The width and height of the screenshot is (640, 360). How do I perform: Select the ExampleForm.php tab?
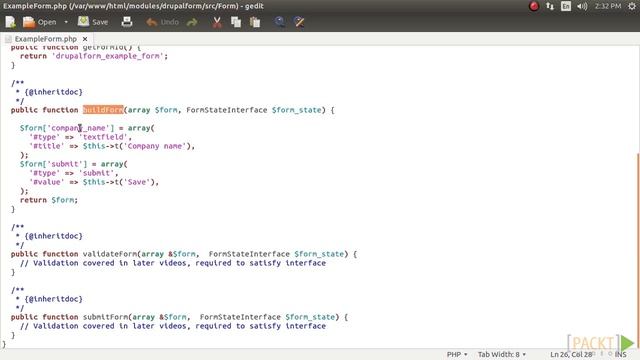45,39
